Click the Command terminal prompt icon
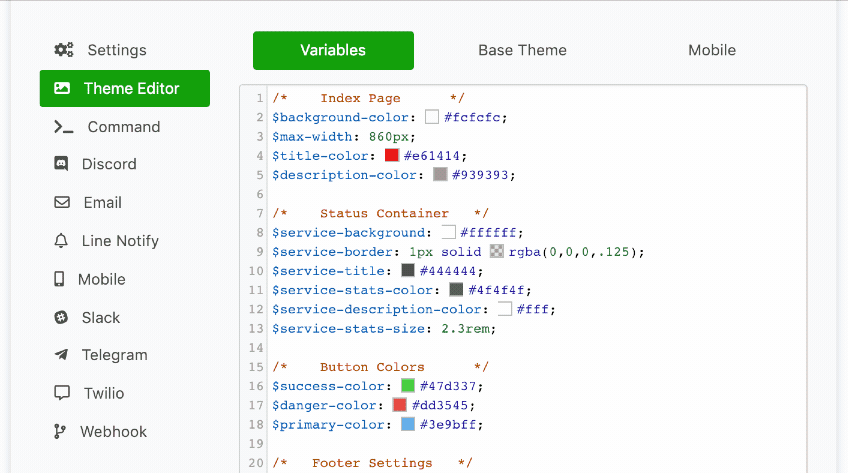The width and height of the screenshot is (848, 473). (x=63, y=126)
